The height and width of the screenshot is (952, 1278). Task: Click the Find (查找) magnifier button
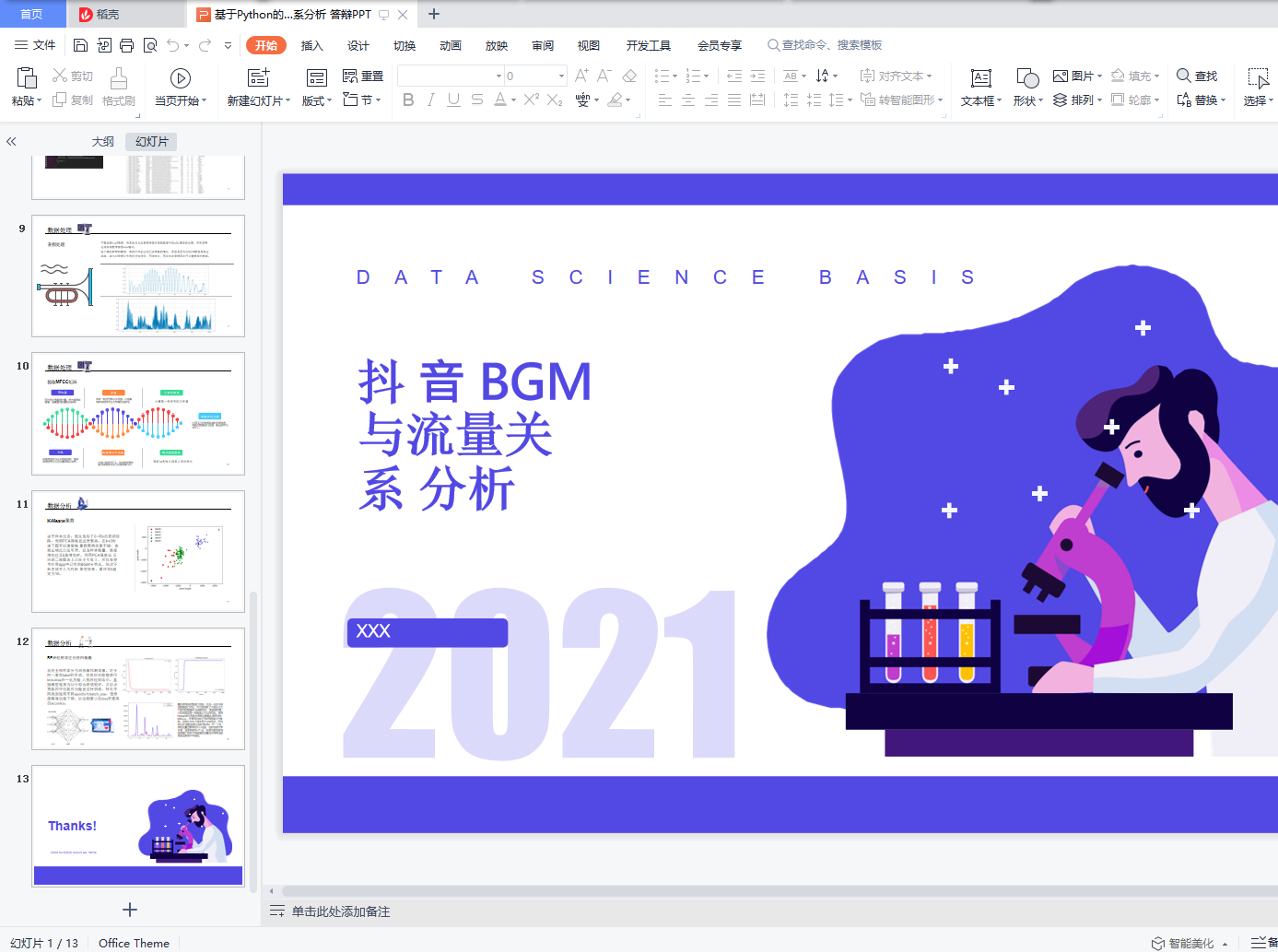pos(1197,76)
